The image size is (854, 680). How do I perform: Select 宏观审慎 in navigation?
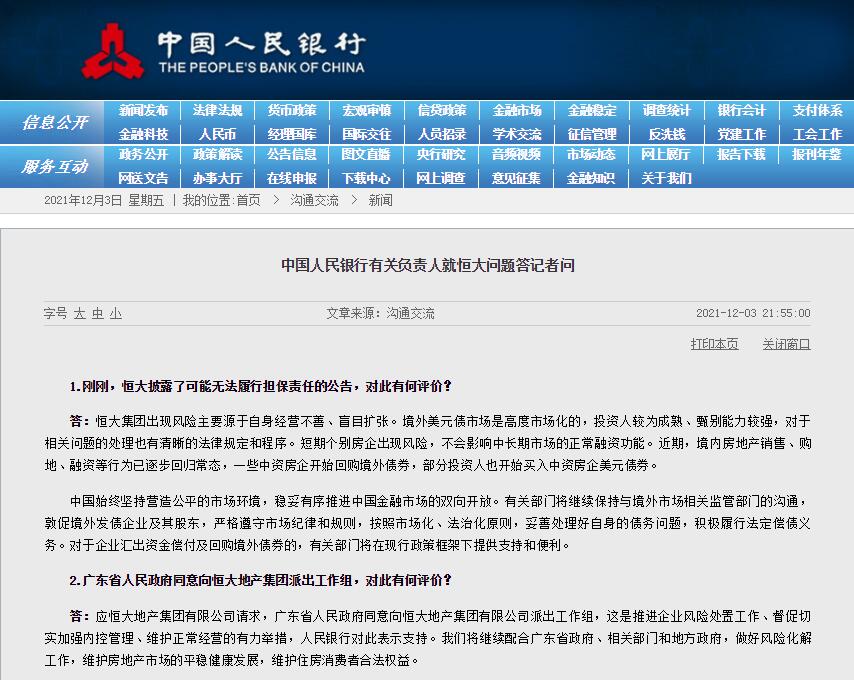click(367, 111)
